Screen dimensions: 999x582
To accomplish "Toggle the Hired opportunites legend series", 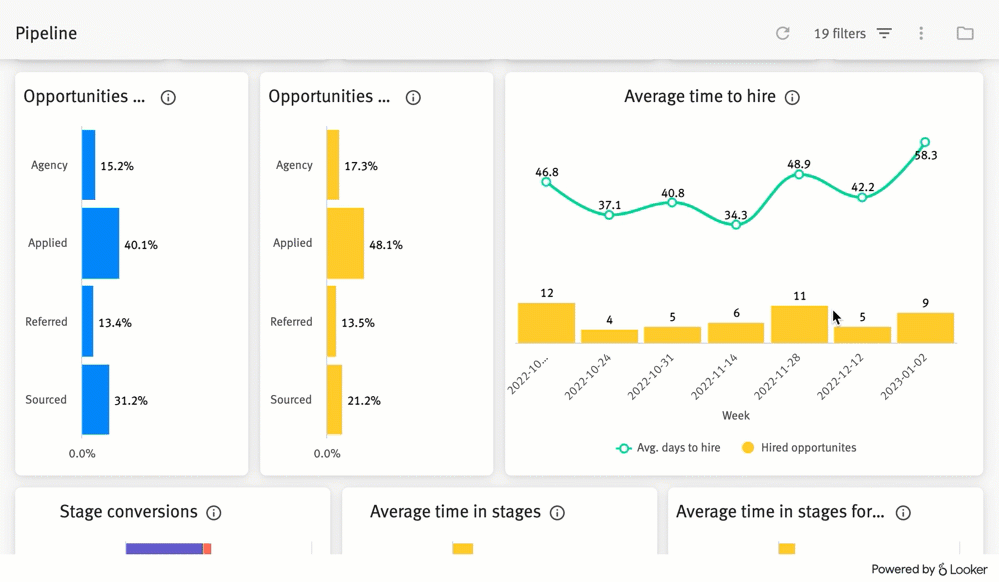I will coord(802,447).
